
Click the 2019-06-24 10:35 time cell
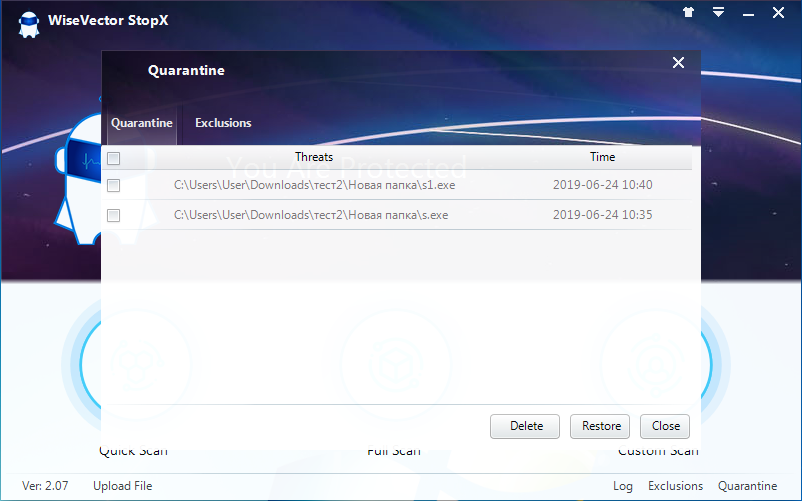(x=603, y=215)
